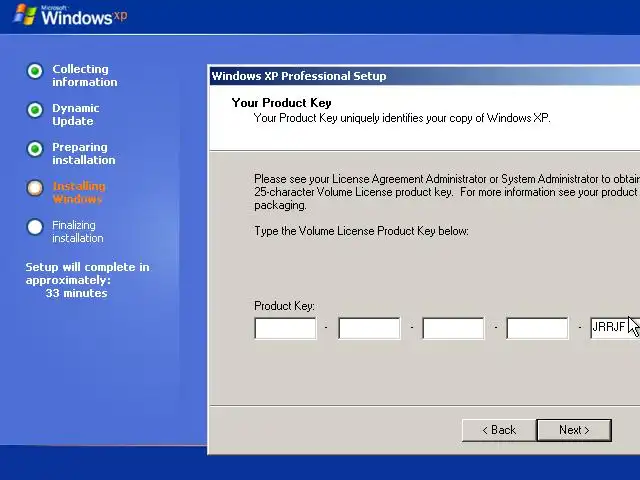Click 'Type the Volume License Product Key below:'

click(x=361, y=231)
